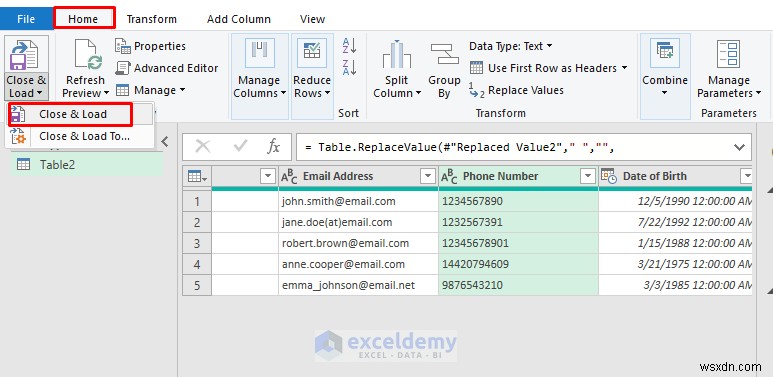This screenshot has height=377, width=773.
Task: Open the Manage Columns dropdown label
Action: point(260,87)
